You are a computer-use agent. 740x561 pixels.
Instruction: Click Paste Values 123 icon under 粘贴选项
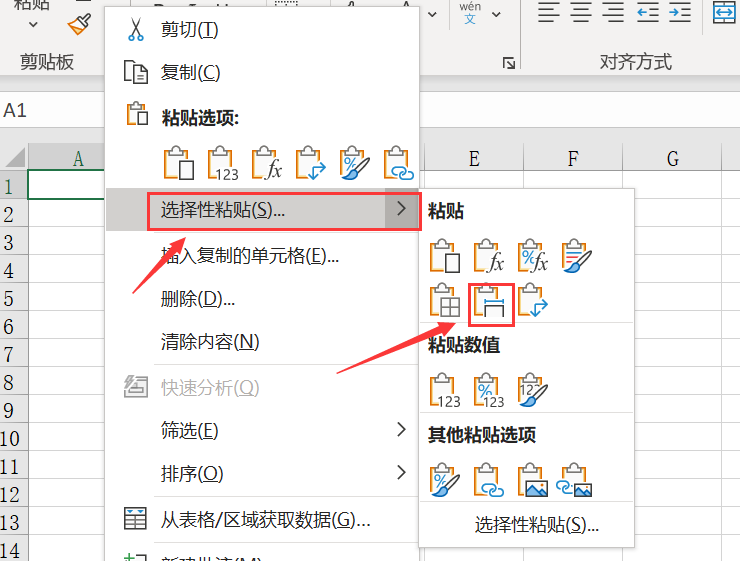[x=223, y=163]
